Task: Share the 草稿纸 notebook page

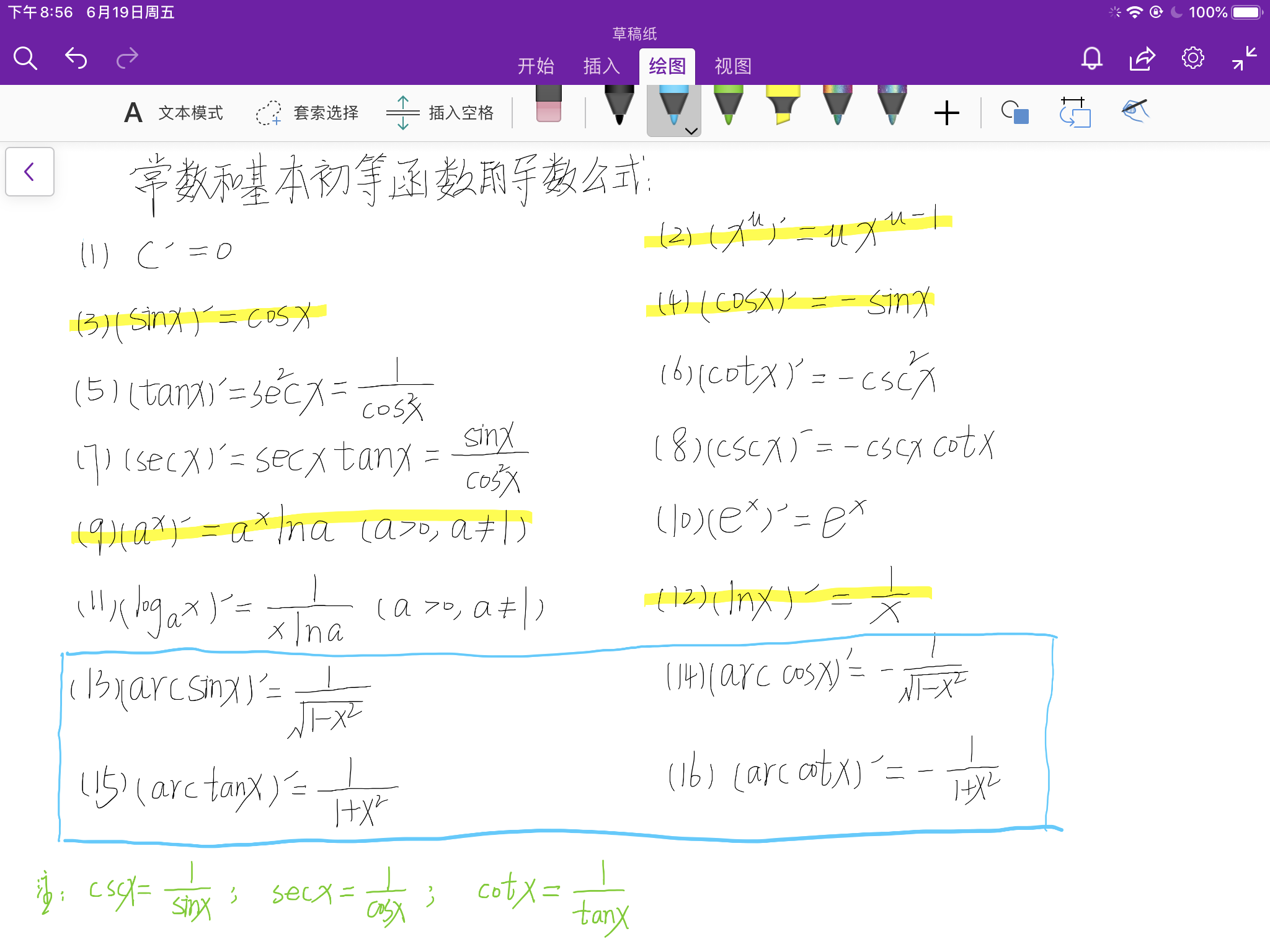Action: (1142, 58)
